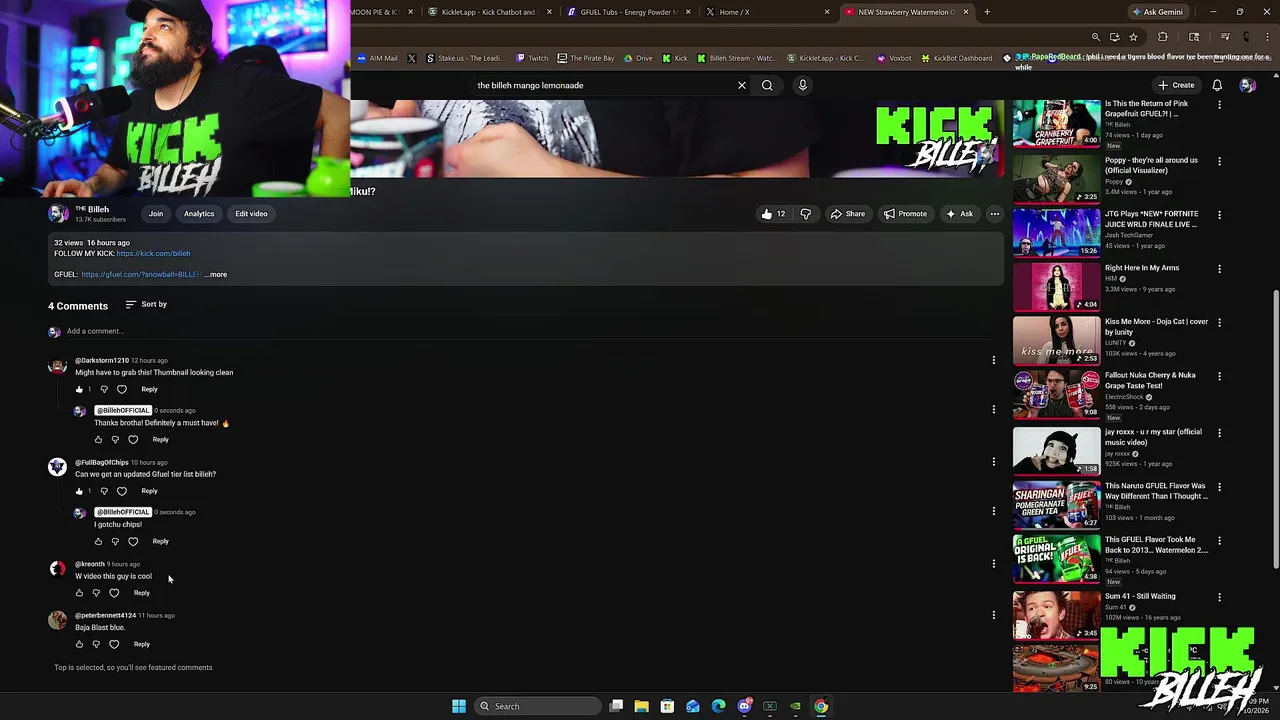The image size is (1280, 720).
Task: Heart Darkstorm1210's comment
Action: click(122, 389)
